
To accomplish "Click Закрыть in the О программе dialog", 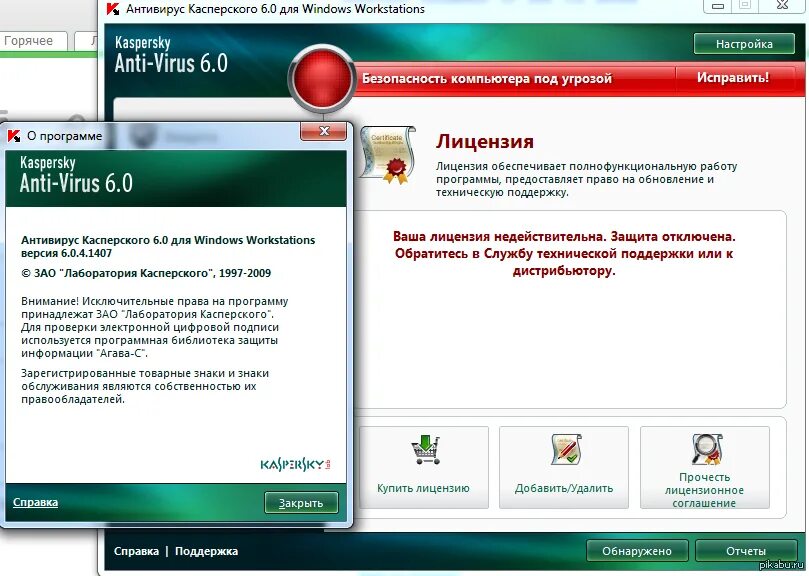I will click(x=301, y=503).
